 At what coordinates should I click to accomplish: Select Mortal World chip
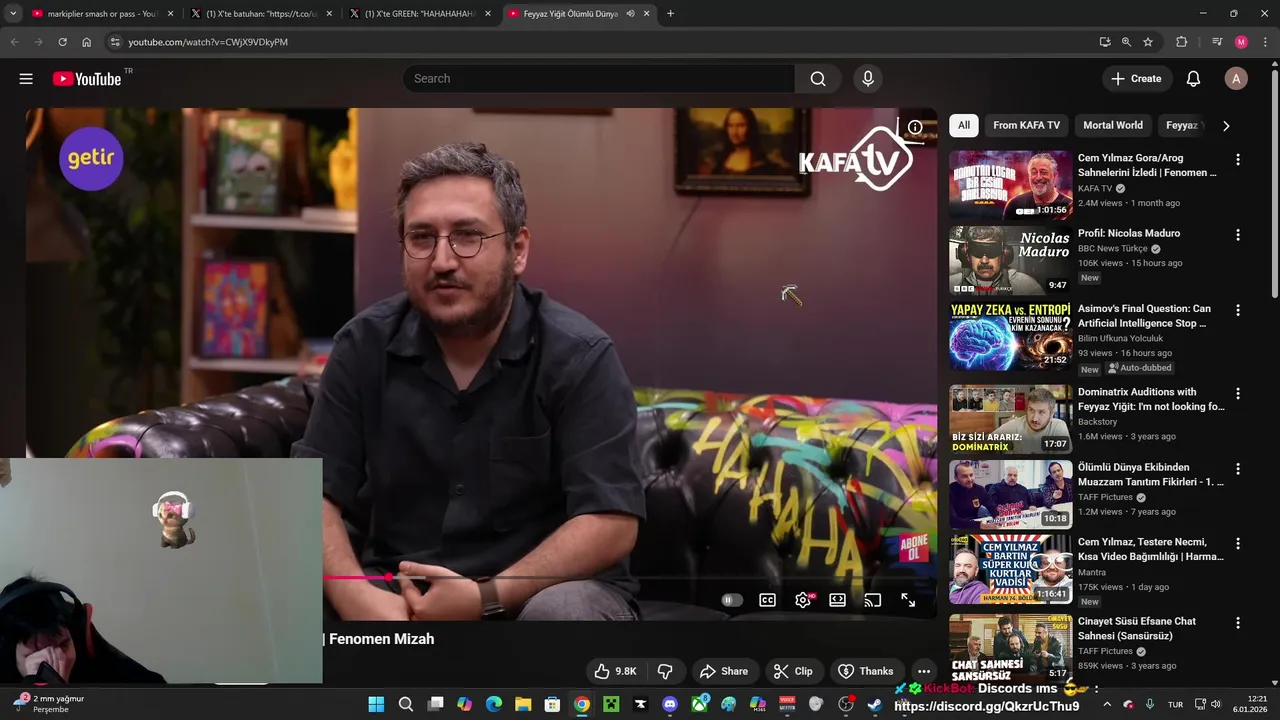point(1113,125)
